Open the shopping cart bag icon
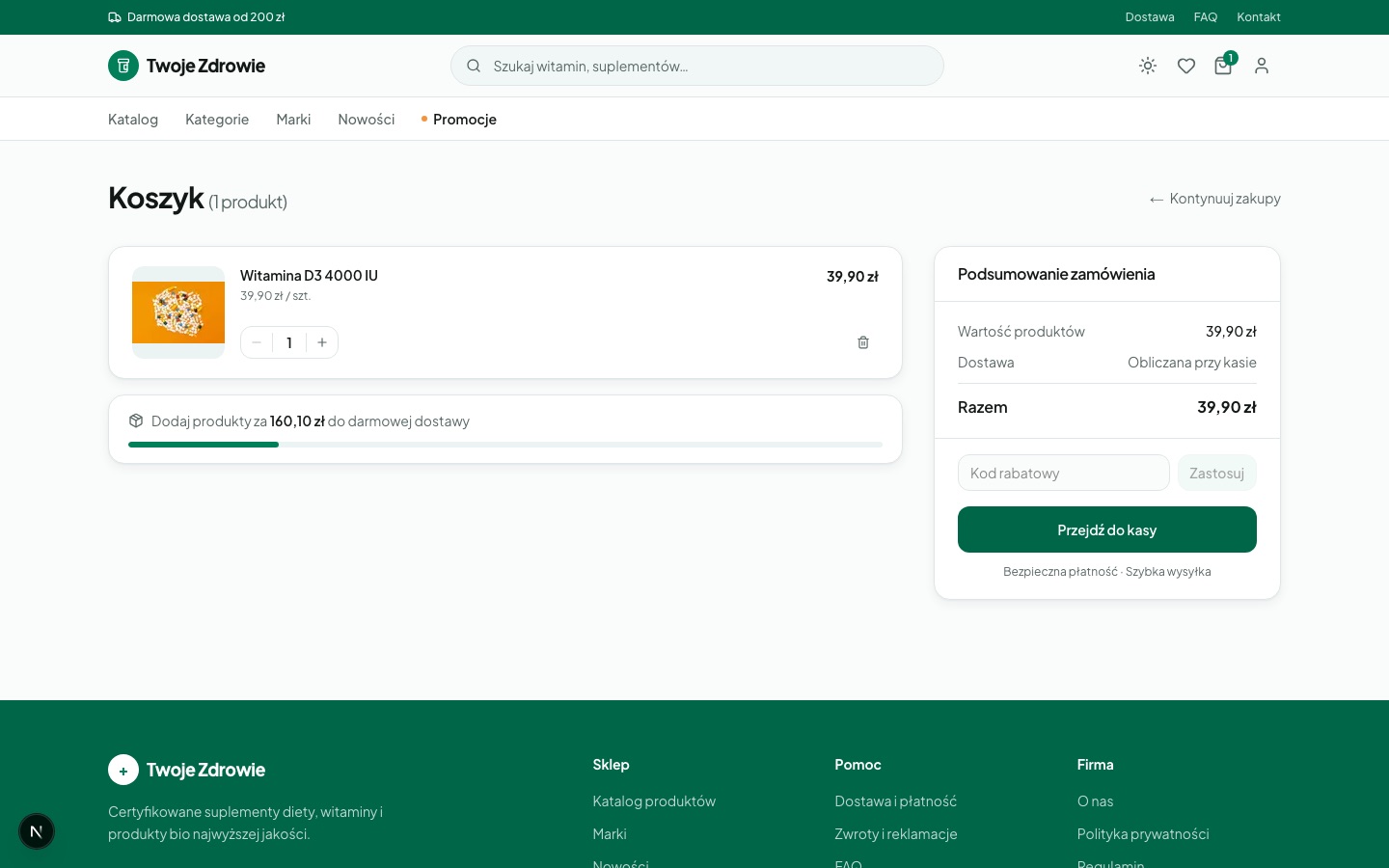 click(x=1223, y=66)
